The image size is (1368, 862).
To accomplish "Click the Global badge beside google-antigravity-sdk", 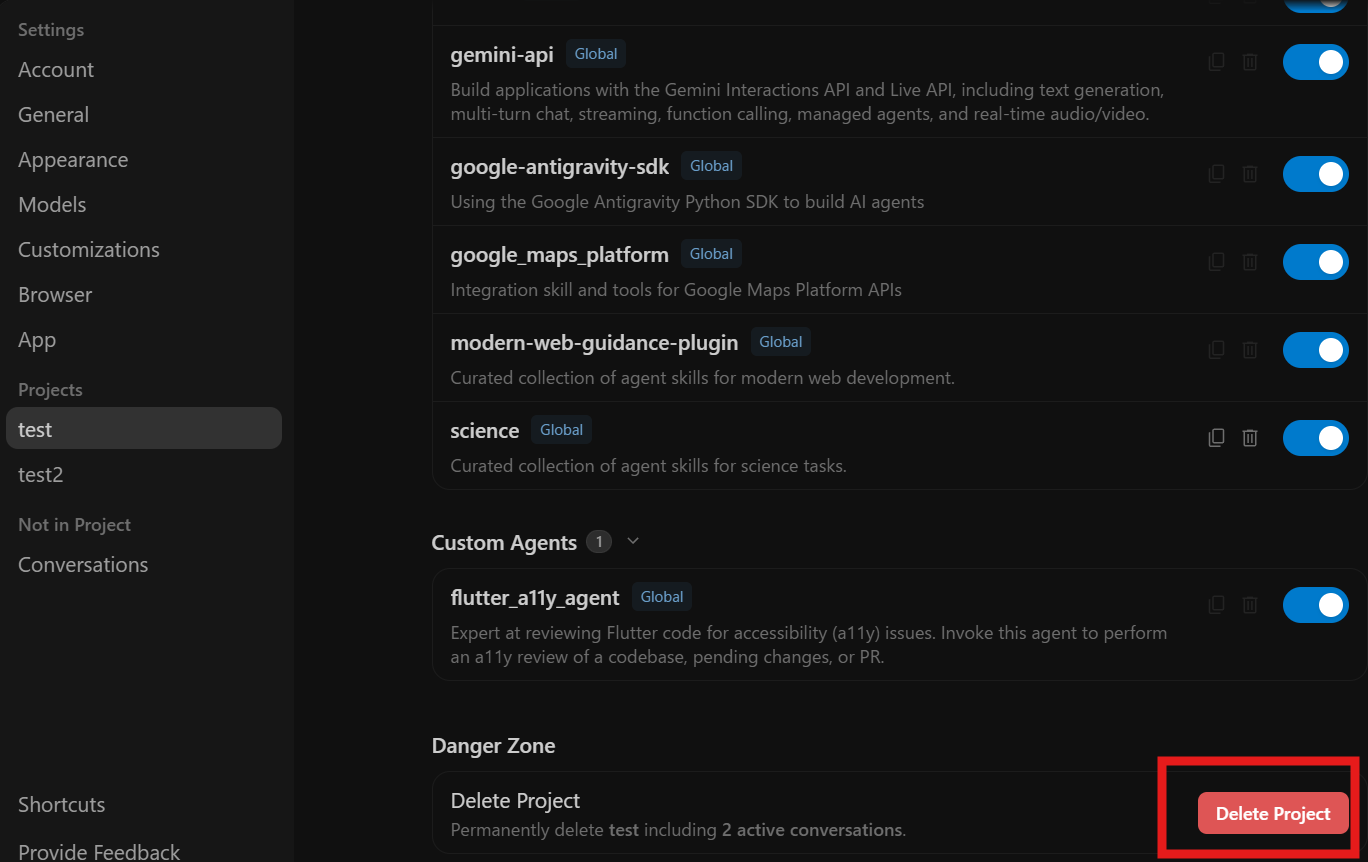I will click(712, 166).
